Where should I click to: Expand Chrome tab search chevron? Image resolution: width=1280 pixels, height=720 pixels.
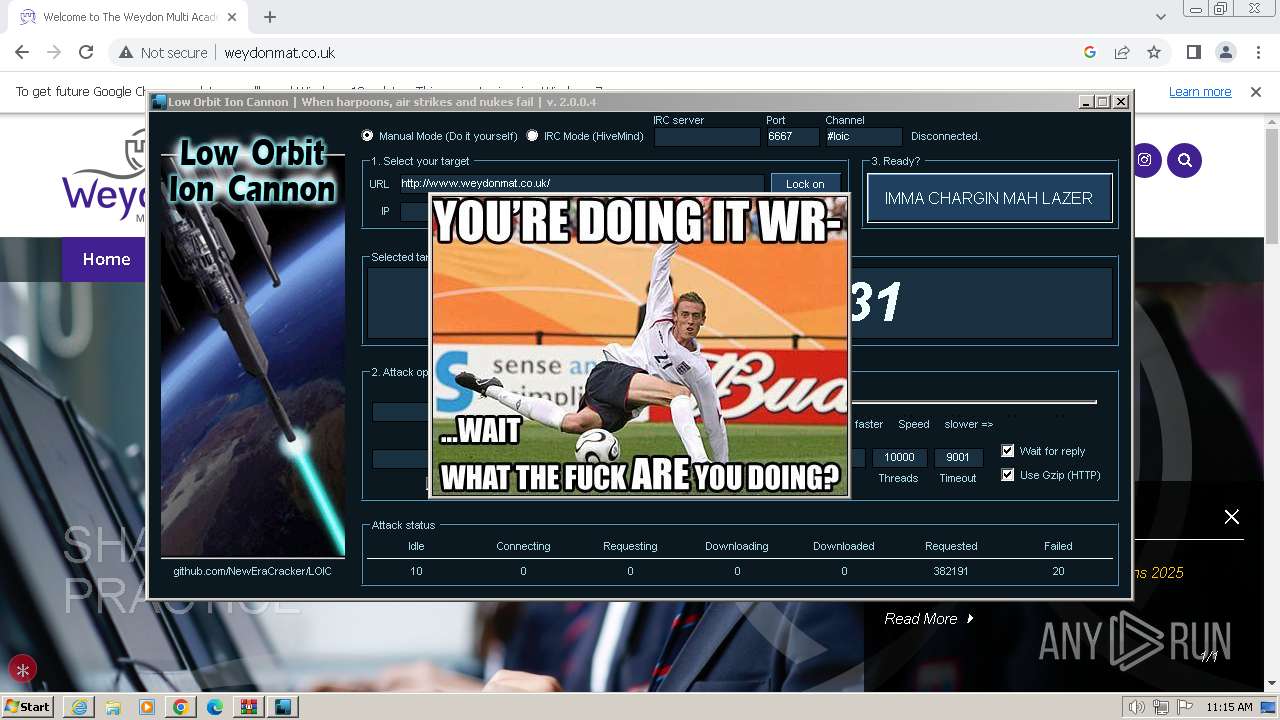(1160, 17)
